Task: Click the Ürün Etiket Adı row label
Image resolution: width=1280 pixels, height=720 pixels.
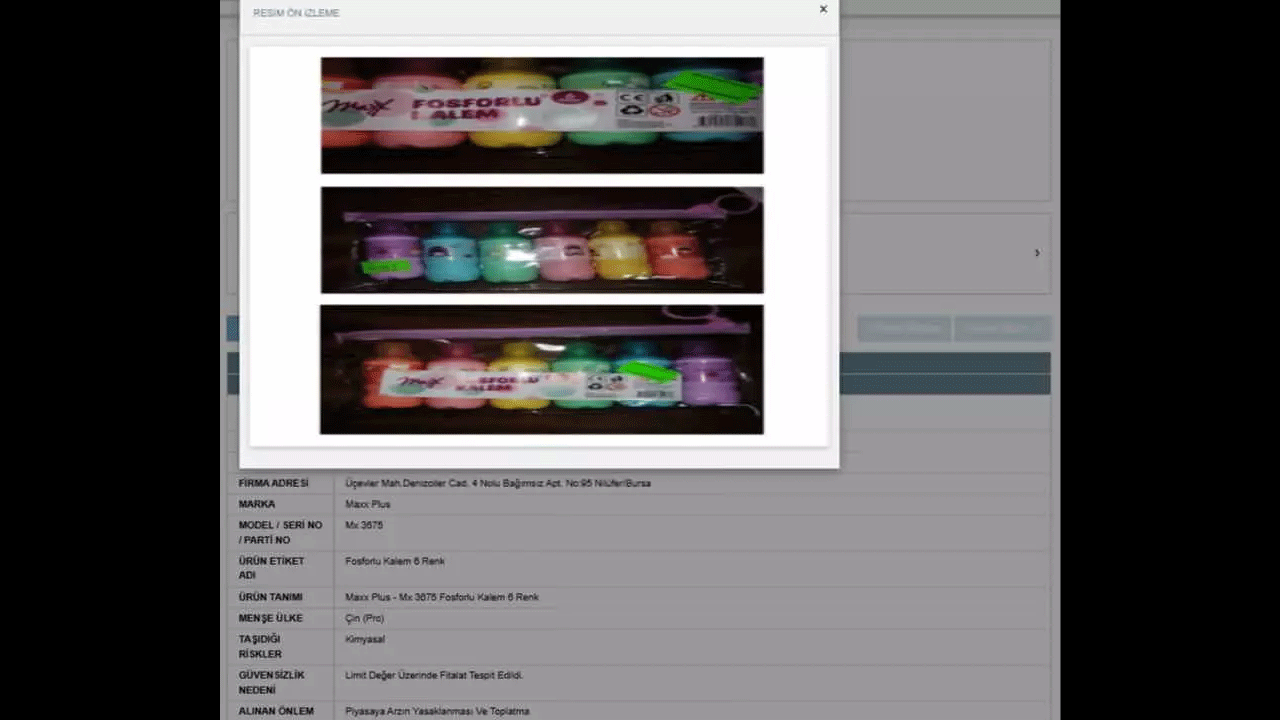Action: pyautogui.click(x=271, y=568)
